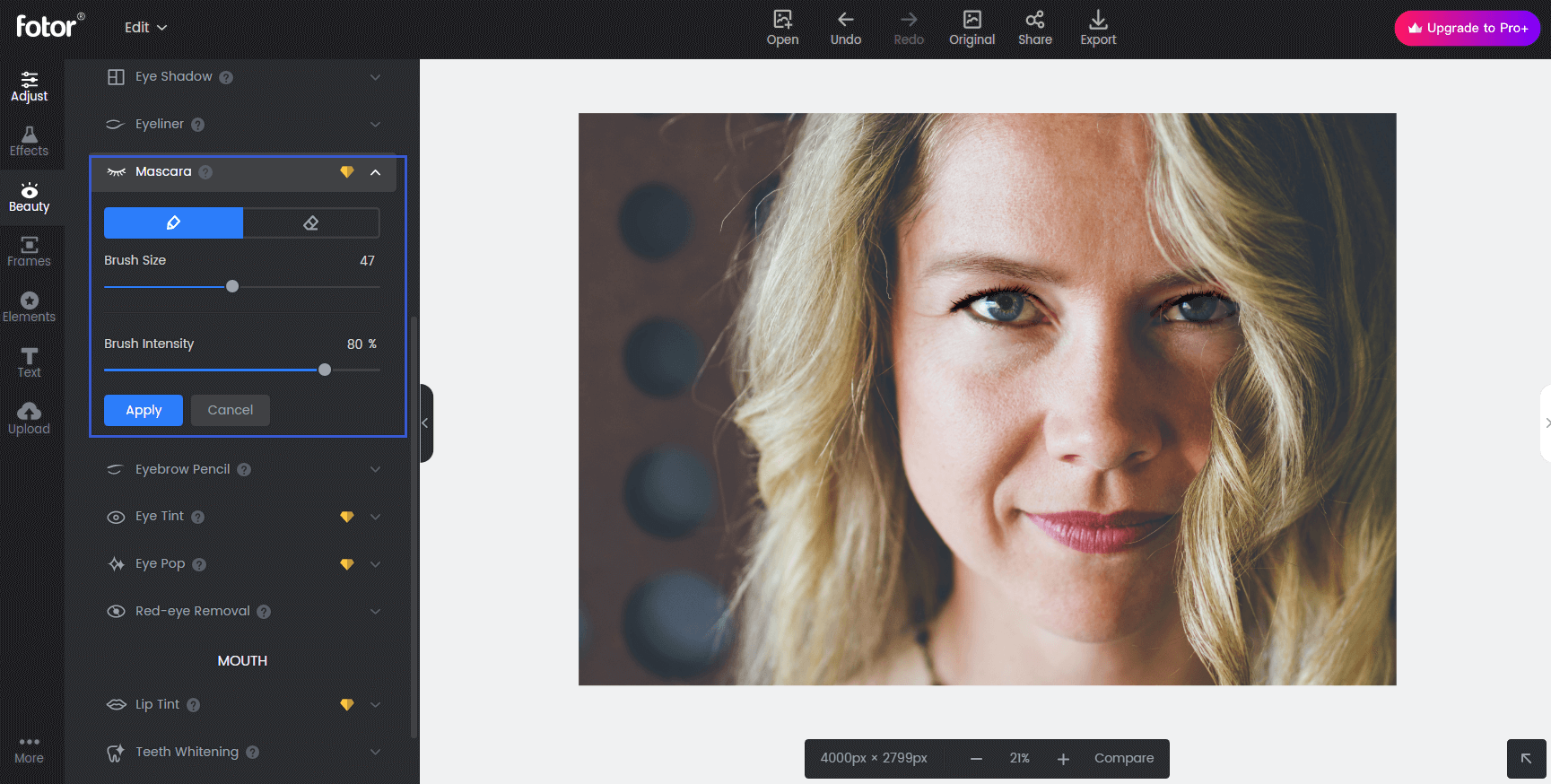This screenshot has height=784, width=1551.
Task: Cancel the mascara edit
Action: pyautogui.click(x=231, y=410)
